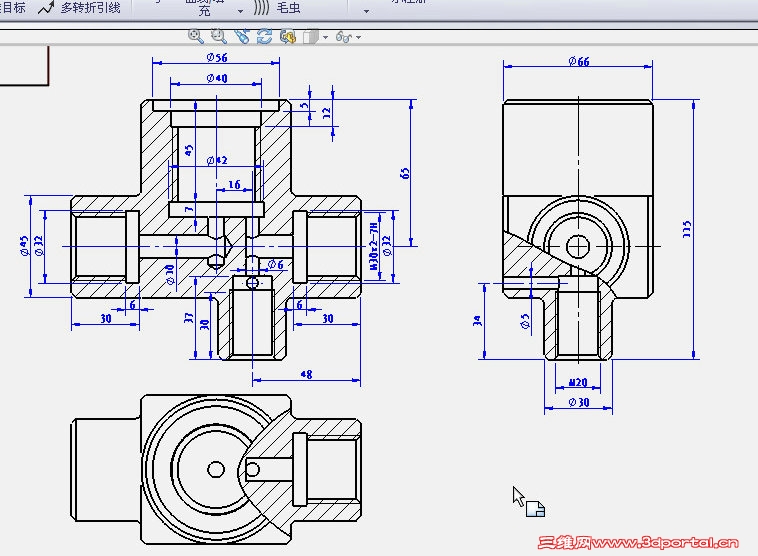This screenshot has height=556, width=758.
Task: Select the Ø10 dimension text
Action: [170, 275]
